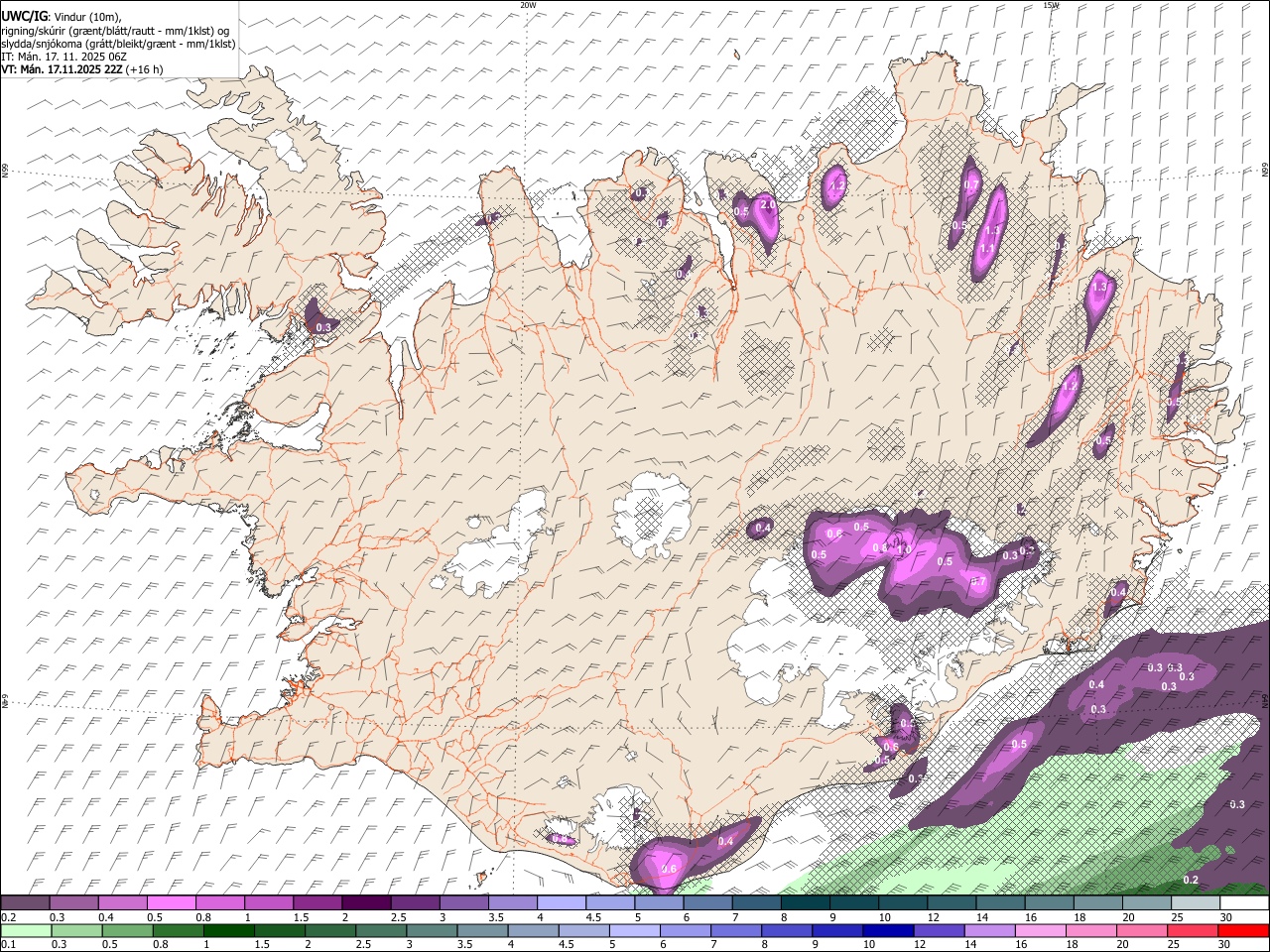Image resolution: width=1270 pixels, height=952 pixels.
Task: Click the lilac lower swatch at 14
Action: point(989,930)
